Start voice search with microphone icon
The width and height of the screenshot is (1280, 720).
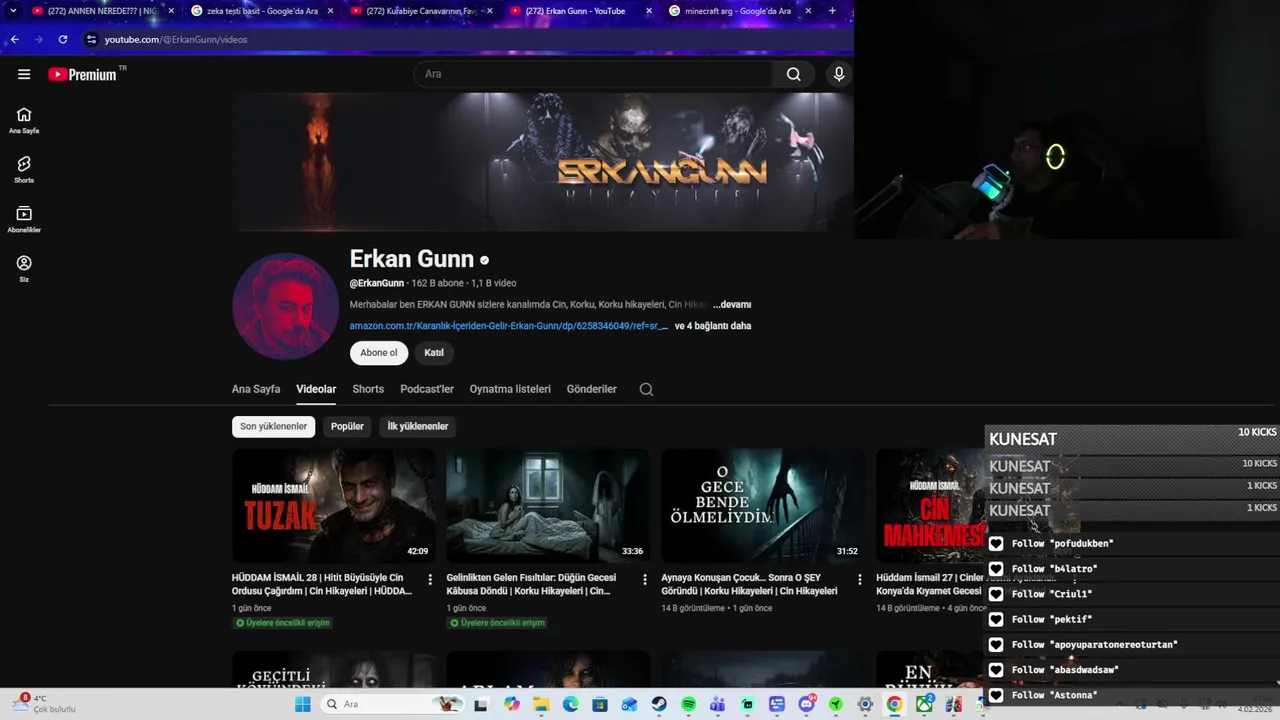839,74
